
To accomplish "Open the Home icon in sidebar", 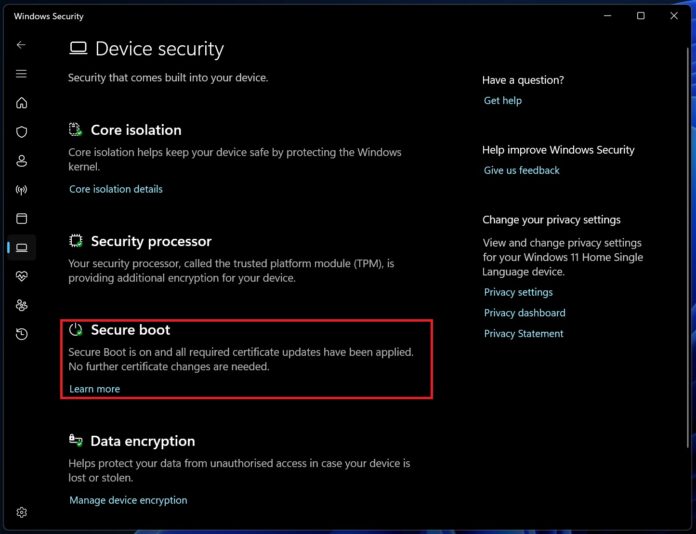I will point(21,103).
